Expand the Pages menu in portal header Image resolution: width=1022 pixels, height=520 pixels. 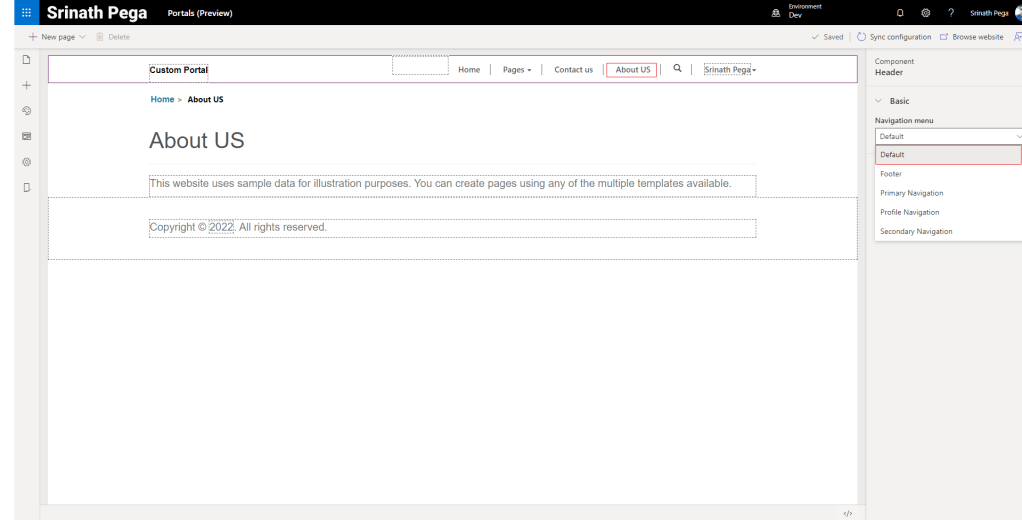[x=522, y=70]
